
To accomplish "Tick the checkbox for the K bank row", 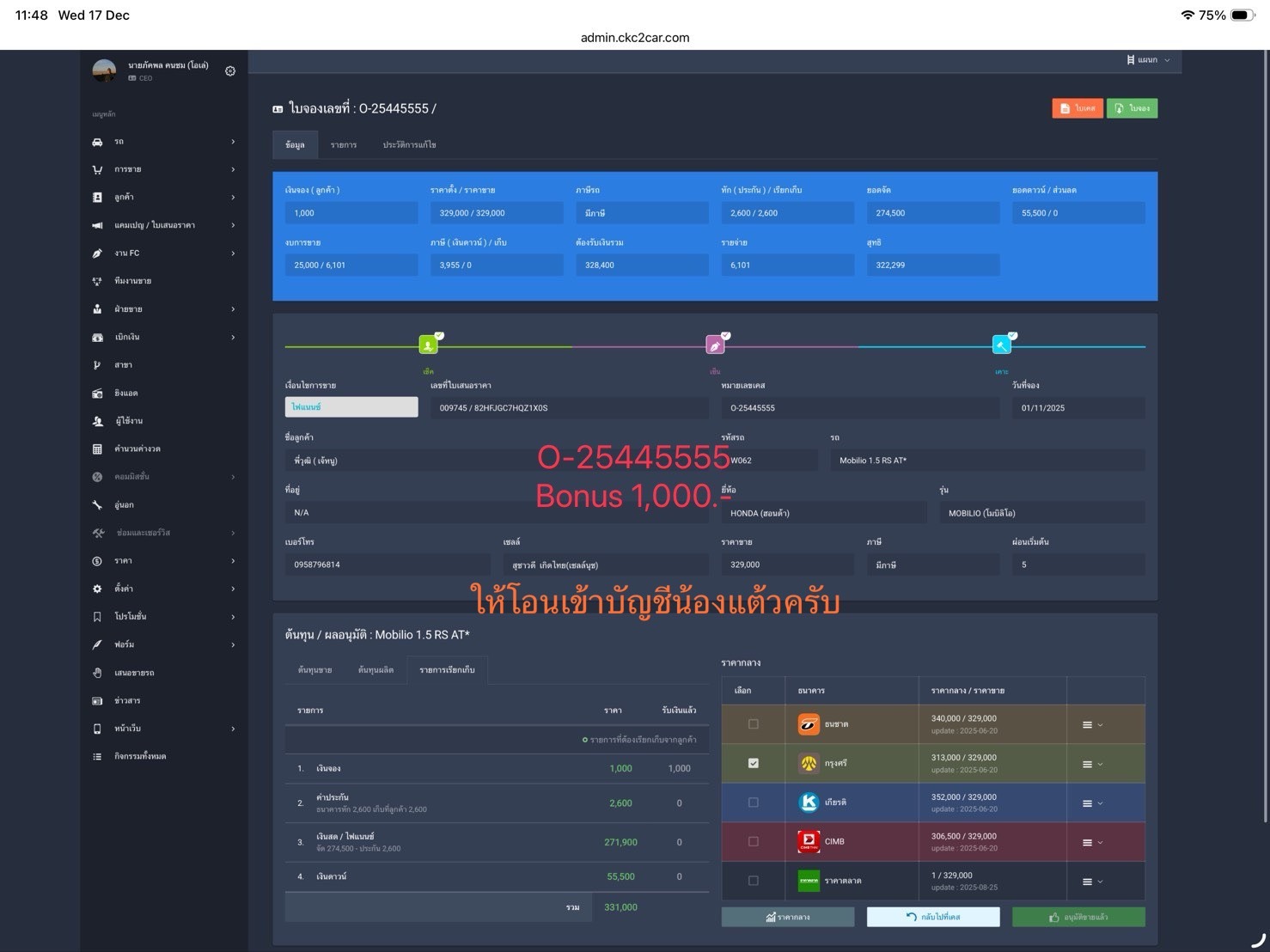I will click(754, 802).
